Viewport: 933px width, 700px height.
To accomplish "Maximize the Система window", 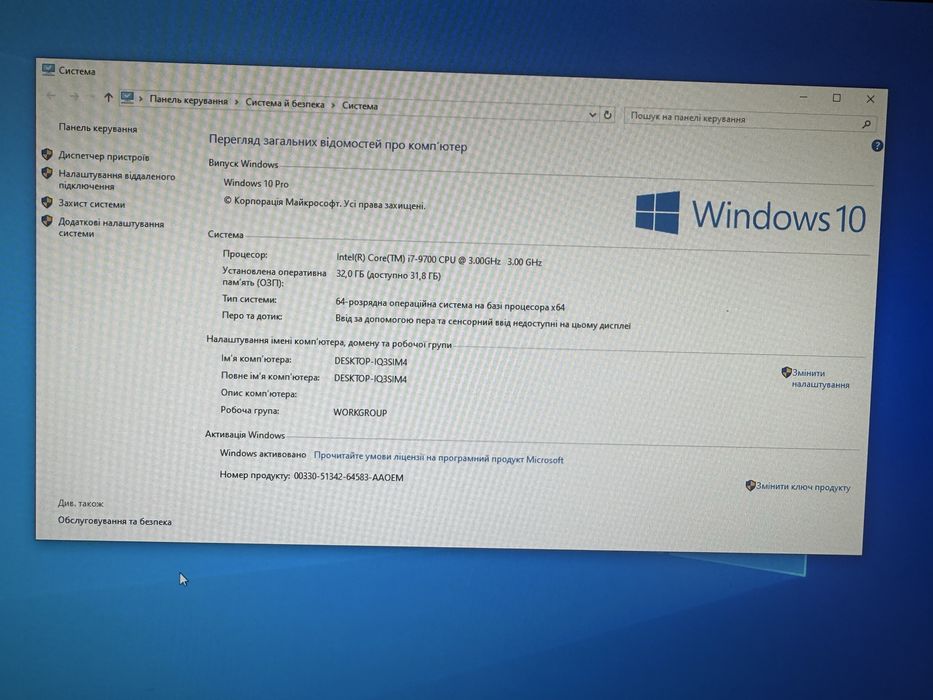I will pyautogui.click(x=837, y=98).
